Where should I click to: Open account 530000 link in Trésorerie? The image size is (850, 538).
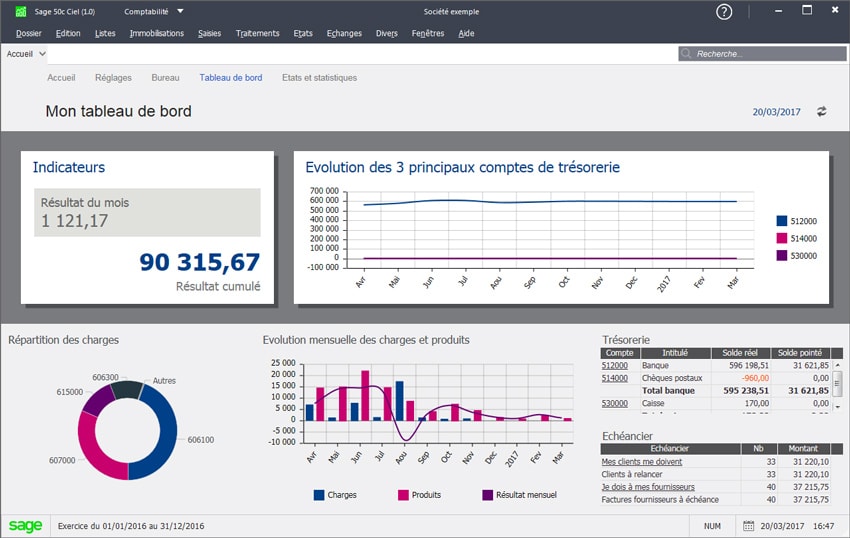615,404
